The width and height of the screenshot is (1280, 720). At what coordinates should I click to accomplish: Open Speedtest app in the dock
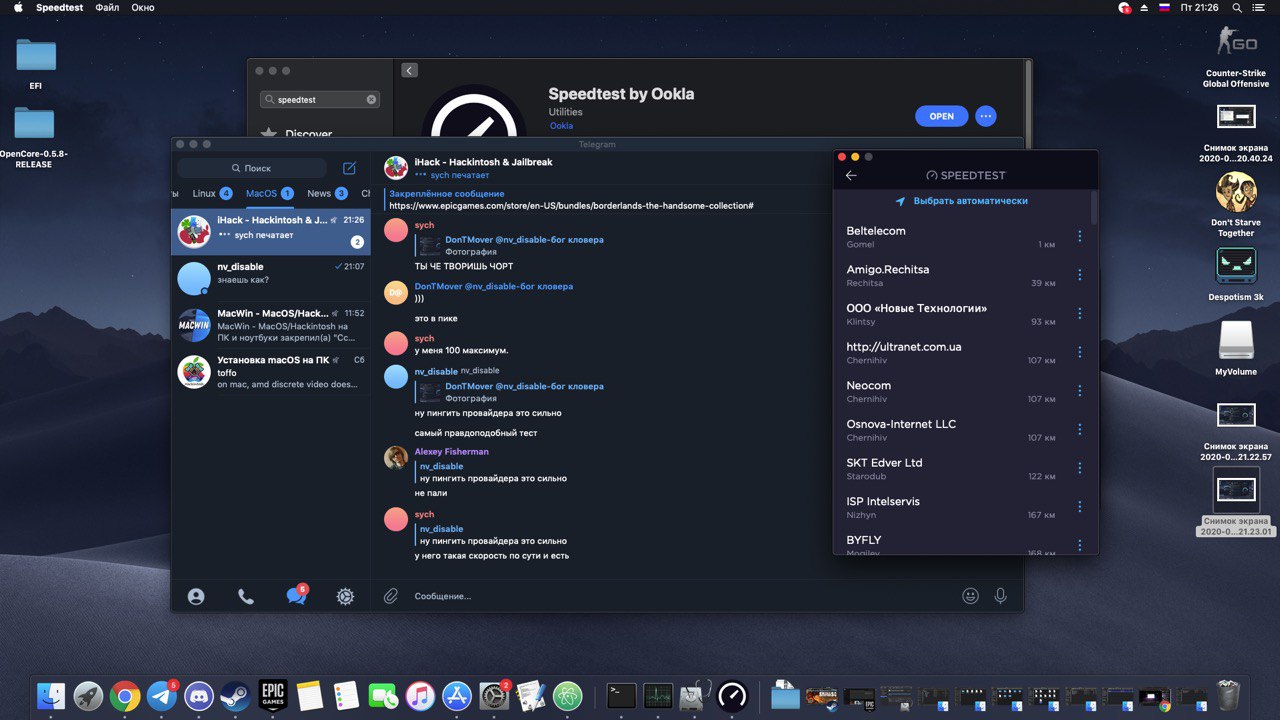[732, 695]
